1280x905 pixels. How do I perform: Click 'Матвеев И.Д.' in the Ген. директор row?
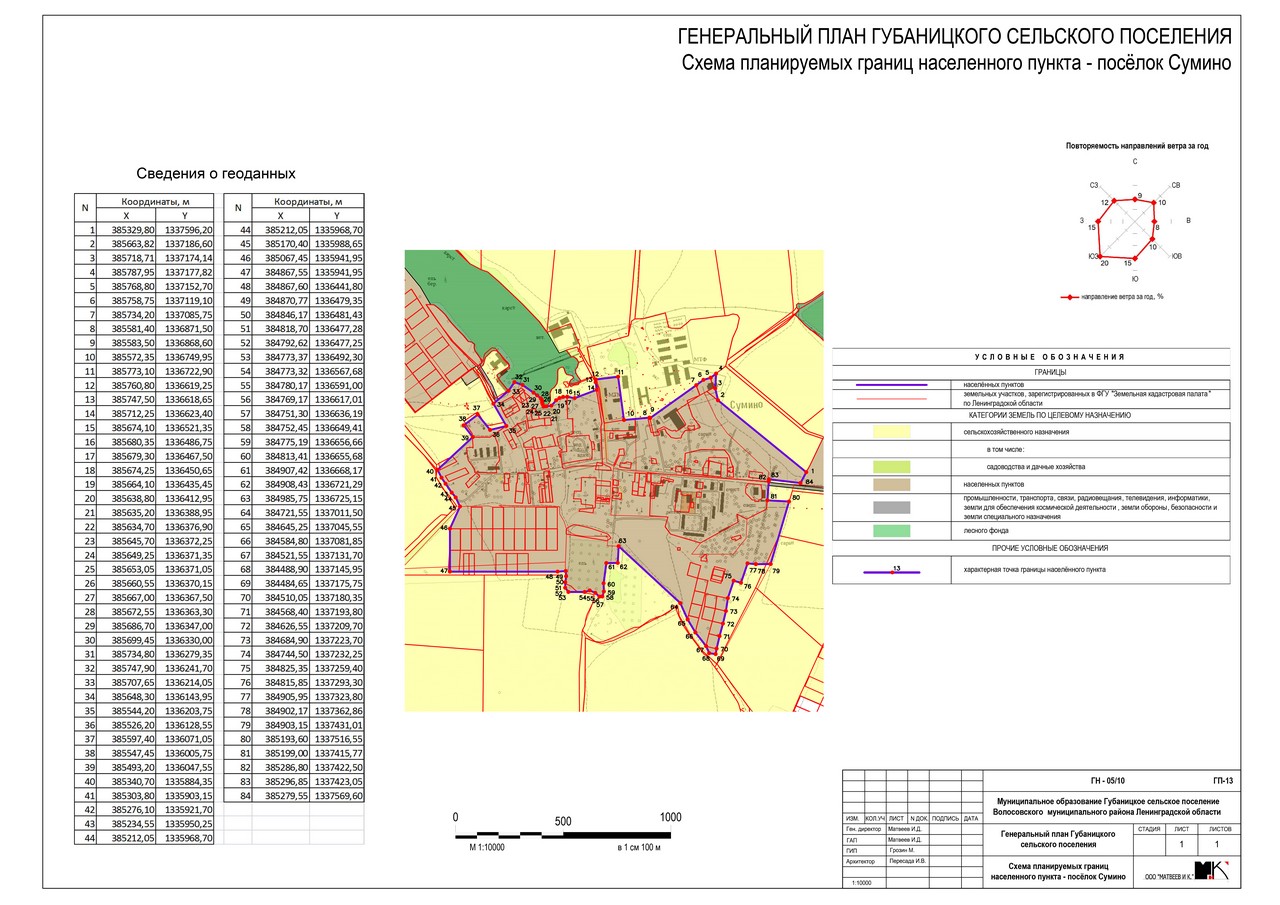(906, 830)
